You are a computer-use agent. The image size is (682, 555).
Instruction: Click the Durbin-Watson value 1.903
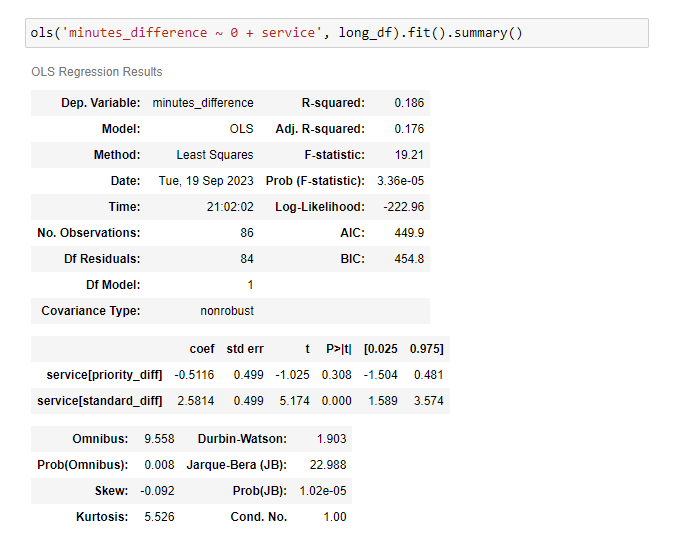331,439
